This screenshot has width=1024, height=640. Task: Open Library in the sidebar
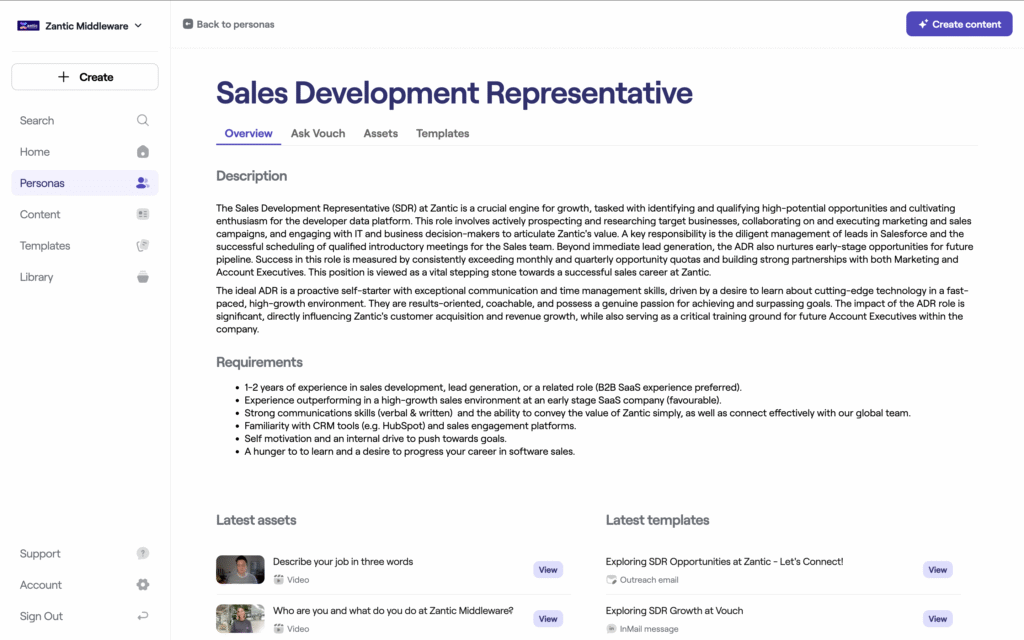point(85,277)
